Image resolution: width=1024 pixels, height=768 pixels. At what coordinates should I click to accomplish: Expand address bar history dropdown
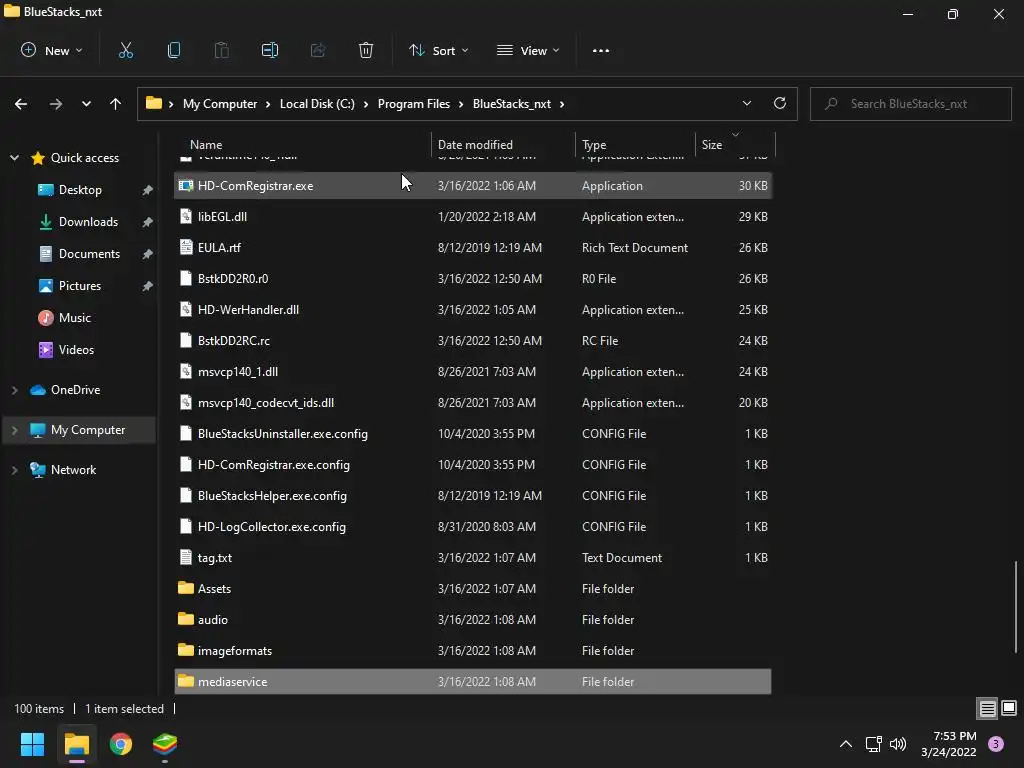tap(747, 103)
